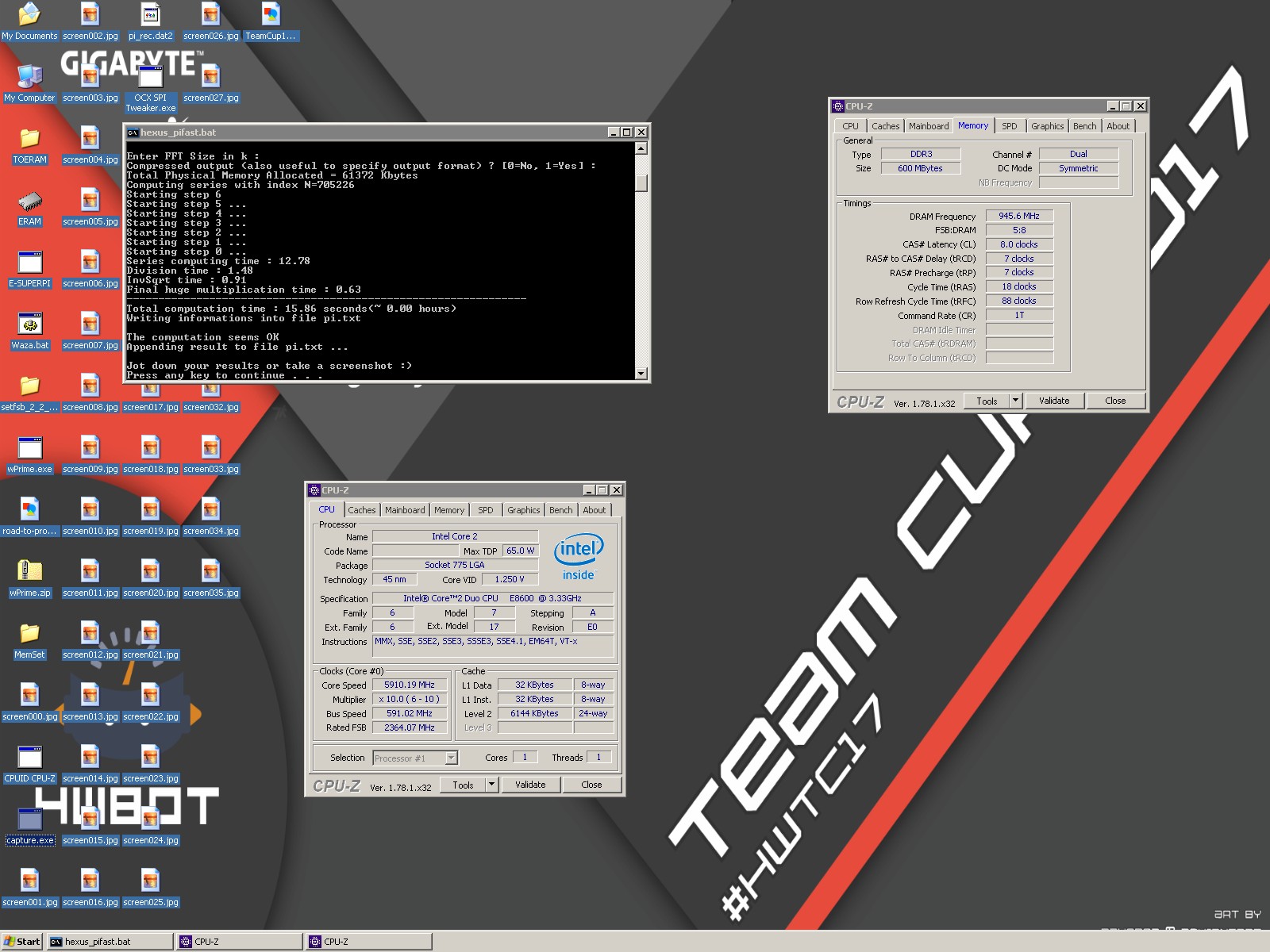Viewport: 1270px width, 952px height.
Task: Click the Level 2 cache 6144 KBytes value
Action: tap(534, 713)
